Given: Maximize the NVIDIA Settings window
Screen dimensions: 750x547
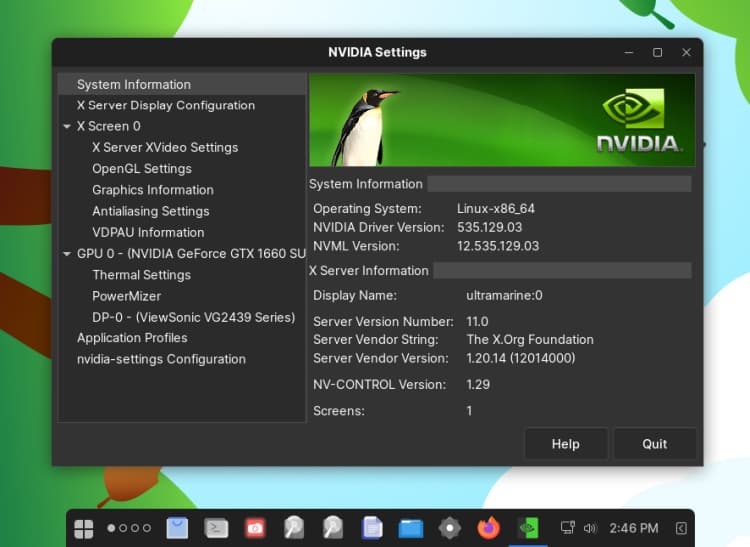Looking at the screenshot, I should [658, 52].
